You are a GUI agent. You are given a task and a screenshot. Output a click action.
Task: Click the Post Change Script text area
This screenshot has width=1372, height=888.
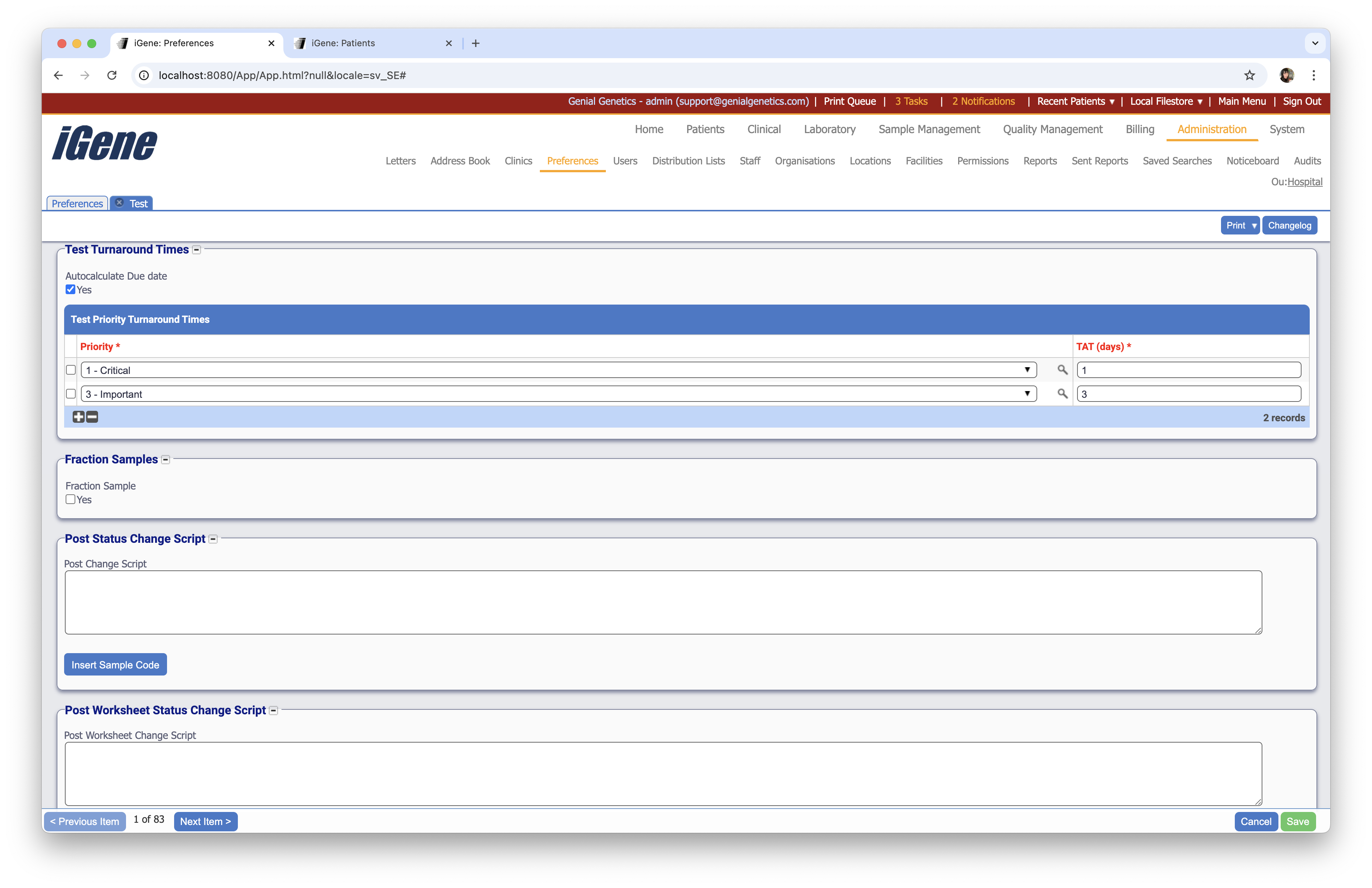[663, 602]
